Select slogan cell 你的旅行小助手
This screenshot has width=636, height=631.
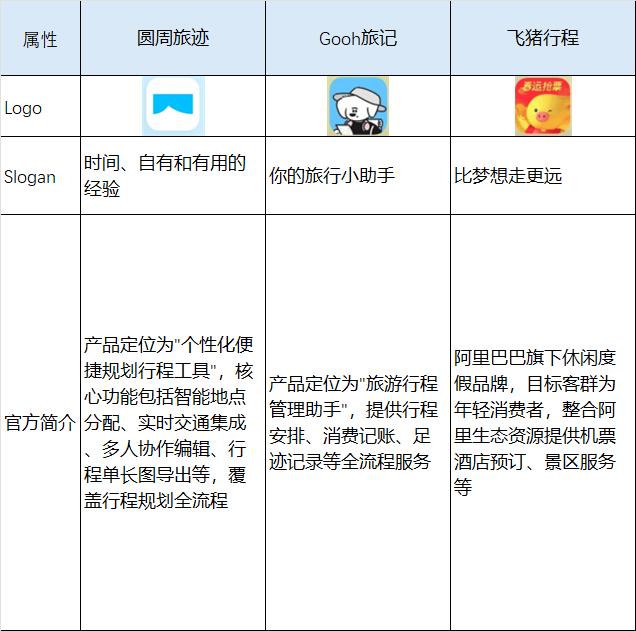(x=358, y=176)
